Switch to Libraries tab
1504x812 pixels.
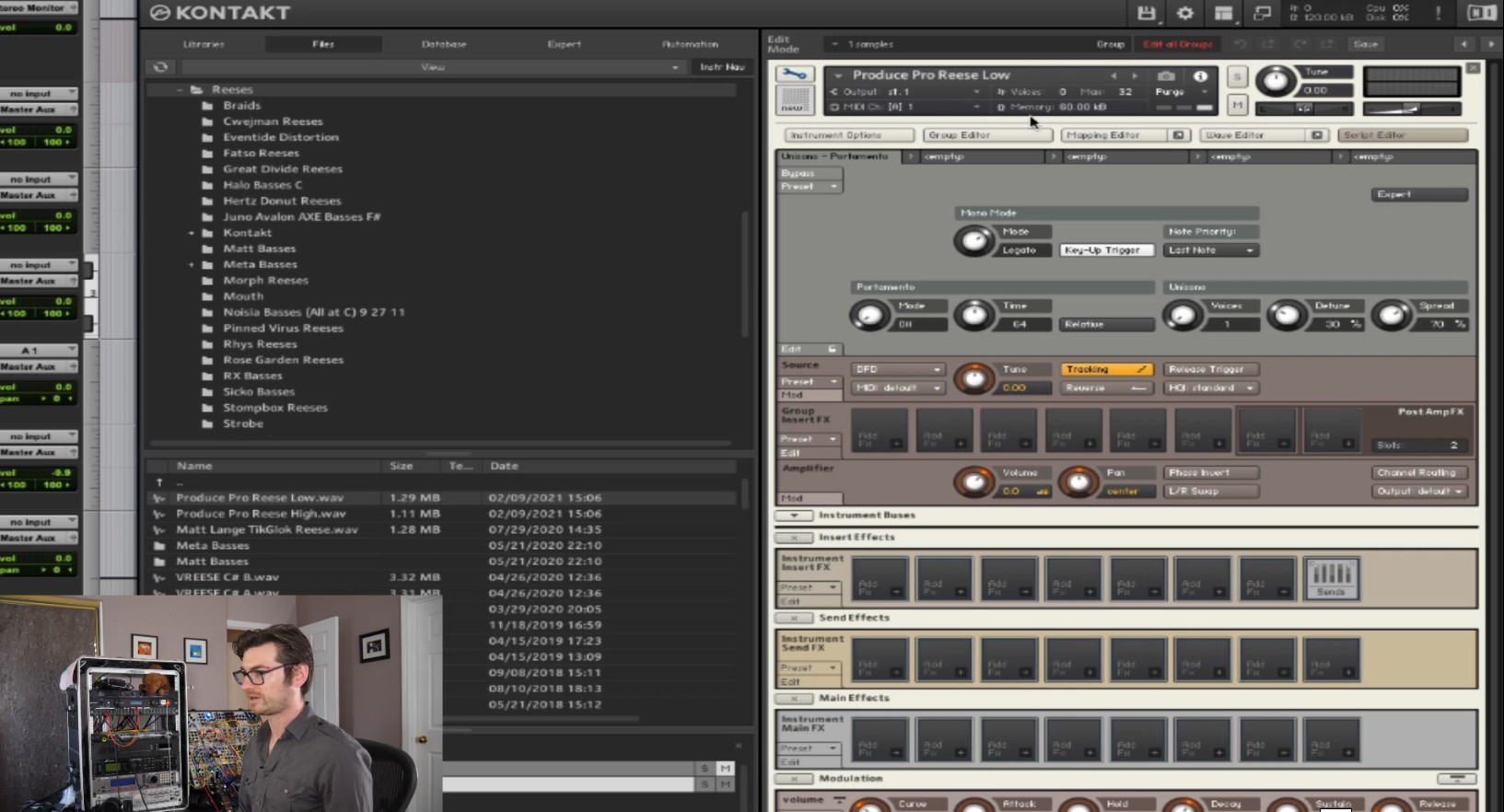204,44
